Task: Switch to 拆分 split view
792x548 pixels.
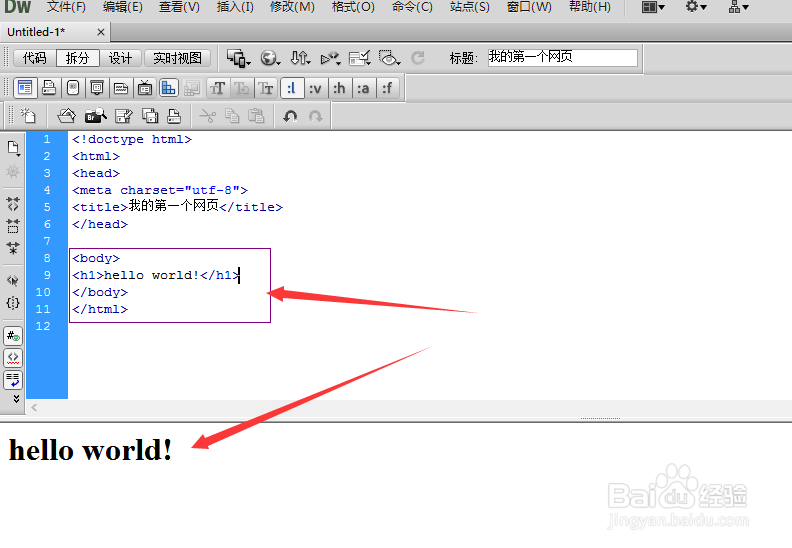Action: (77, 58)
